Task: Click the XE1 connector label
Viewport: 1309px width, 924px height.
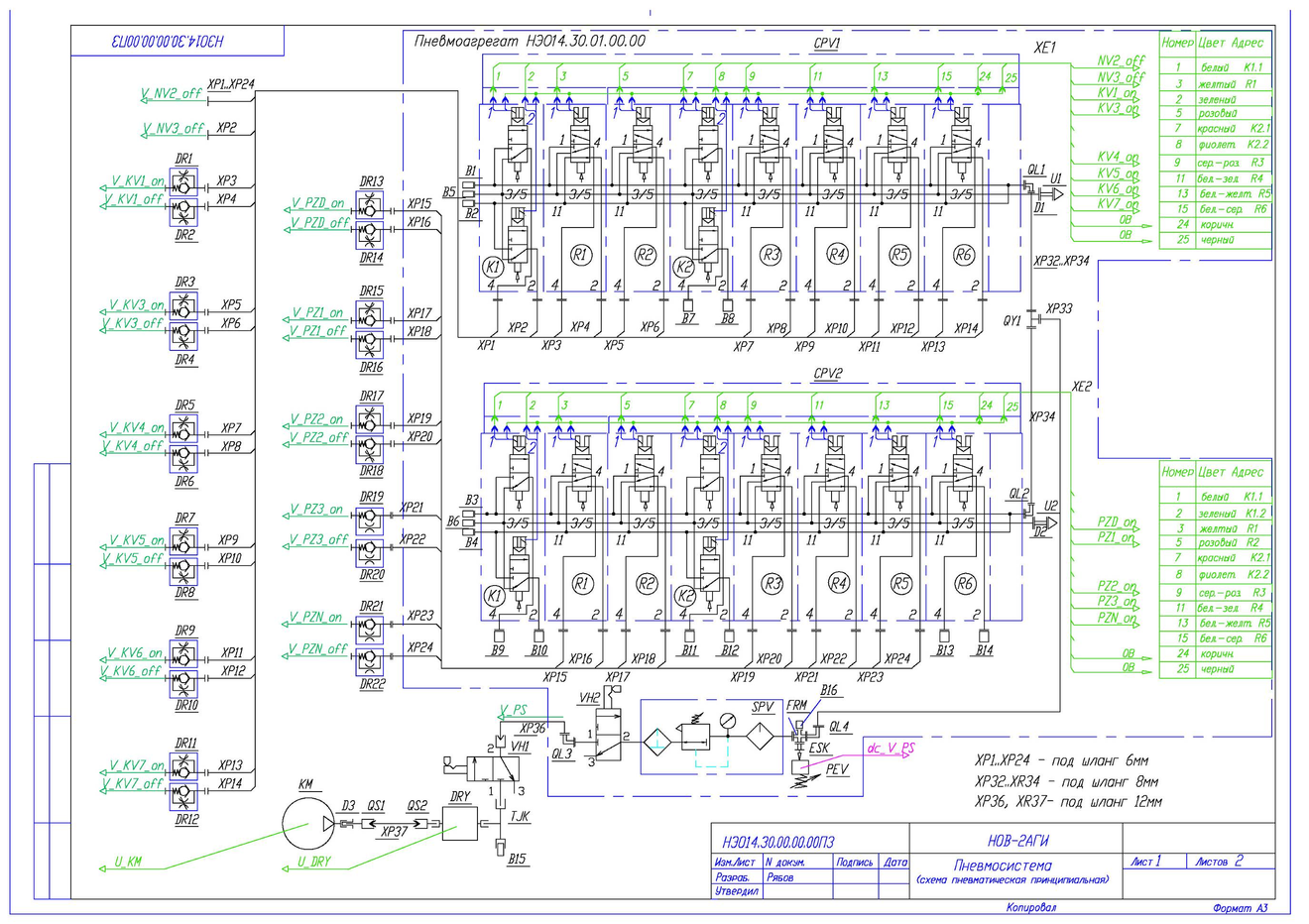Action: click(1045, 48)
